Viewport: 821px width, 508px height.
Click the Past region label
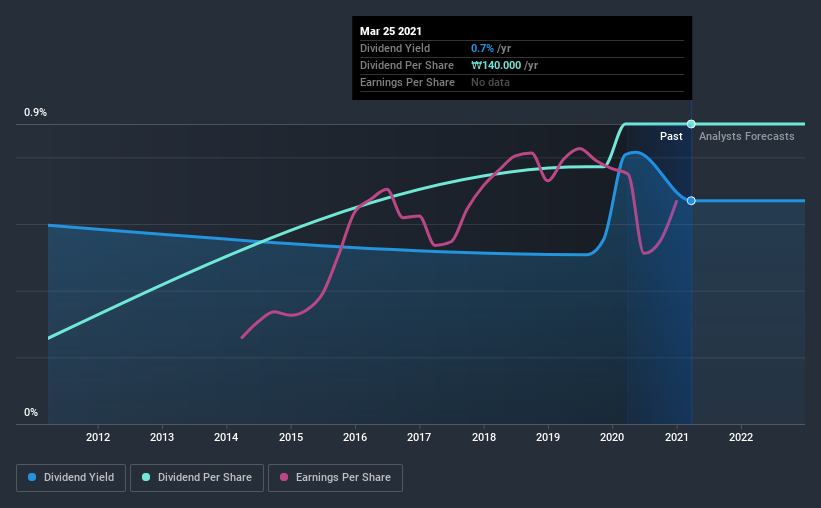pyautogui.click(x=671, y=136)
